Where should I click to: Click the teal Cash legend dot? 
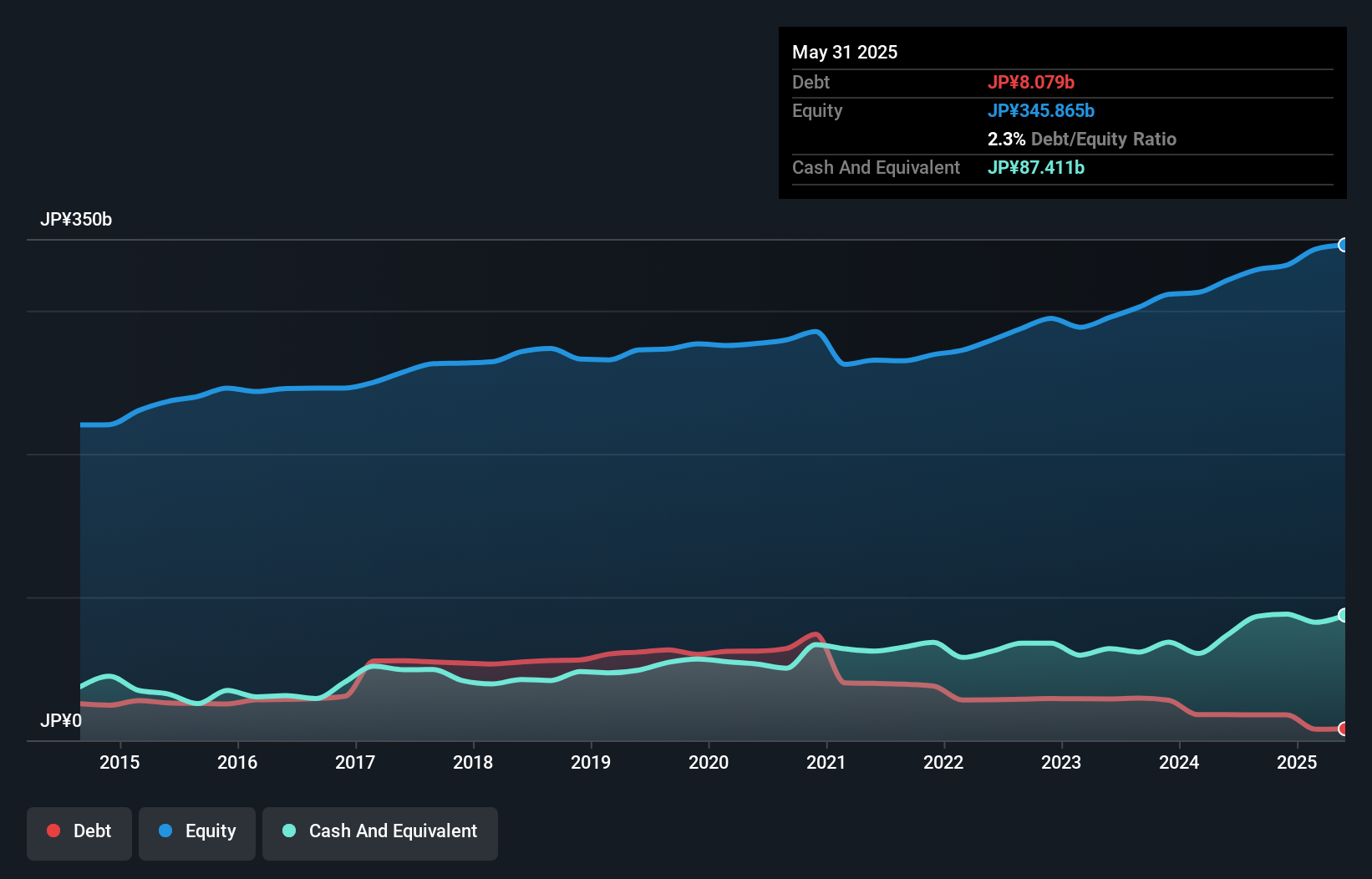pos(289,831)
